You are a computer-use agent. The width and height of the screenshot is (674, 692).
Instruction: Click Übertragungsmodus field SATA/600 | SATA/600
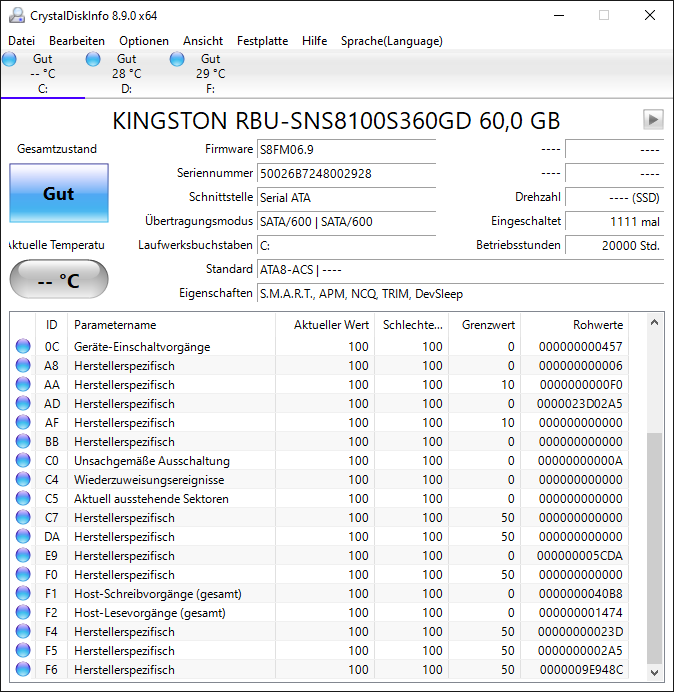[x=346, y=221]
